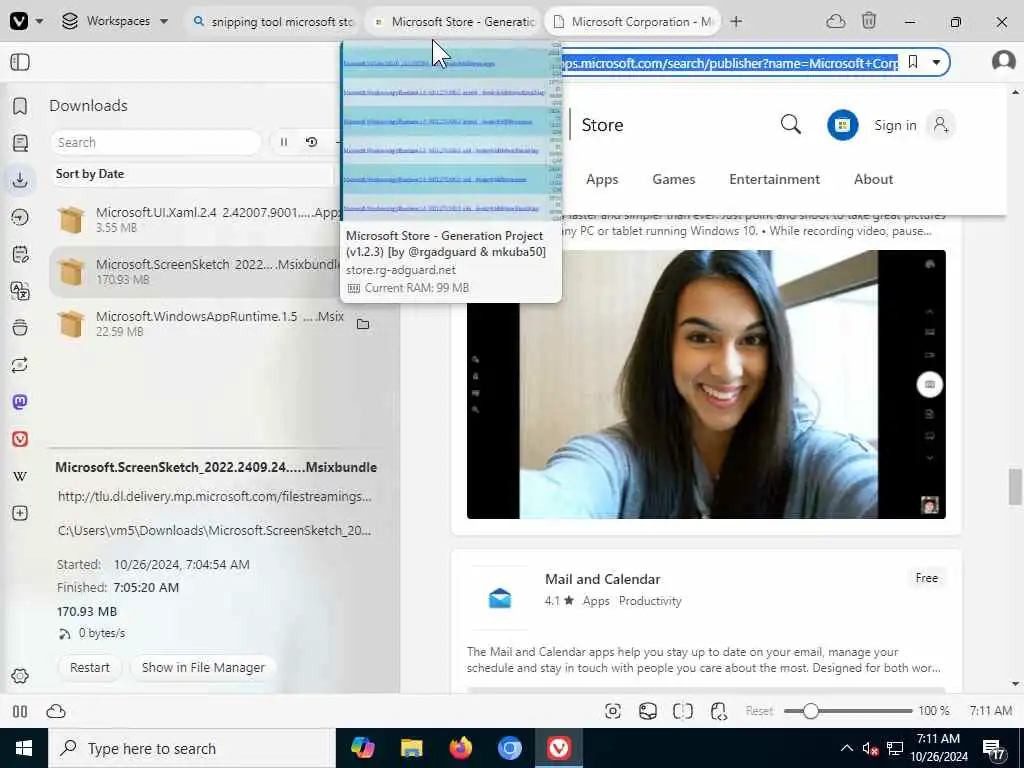Screen dimensions: 1024x768
Task: Click the download history clock icon
Action: click(312, 142)
